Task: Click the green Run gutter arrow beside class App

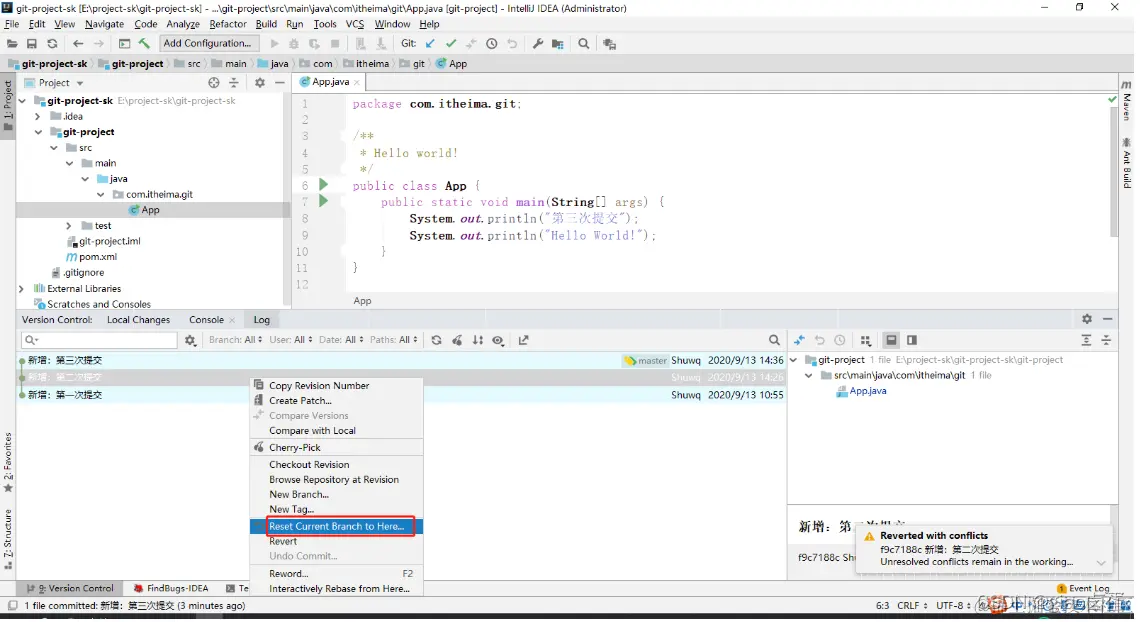Action: click(x=324, y=185)
